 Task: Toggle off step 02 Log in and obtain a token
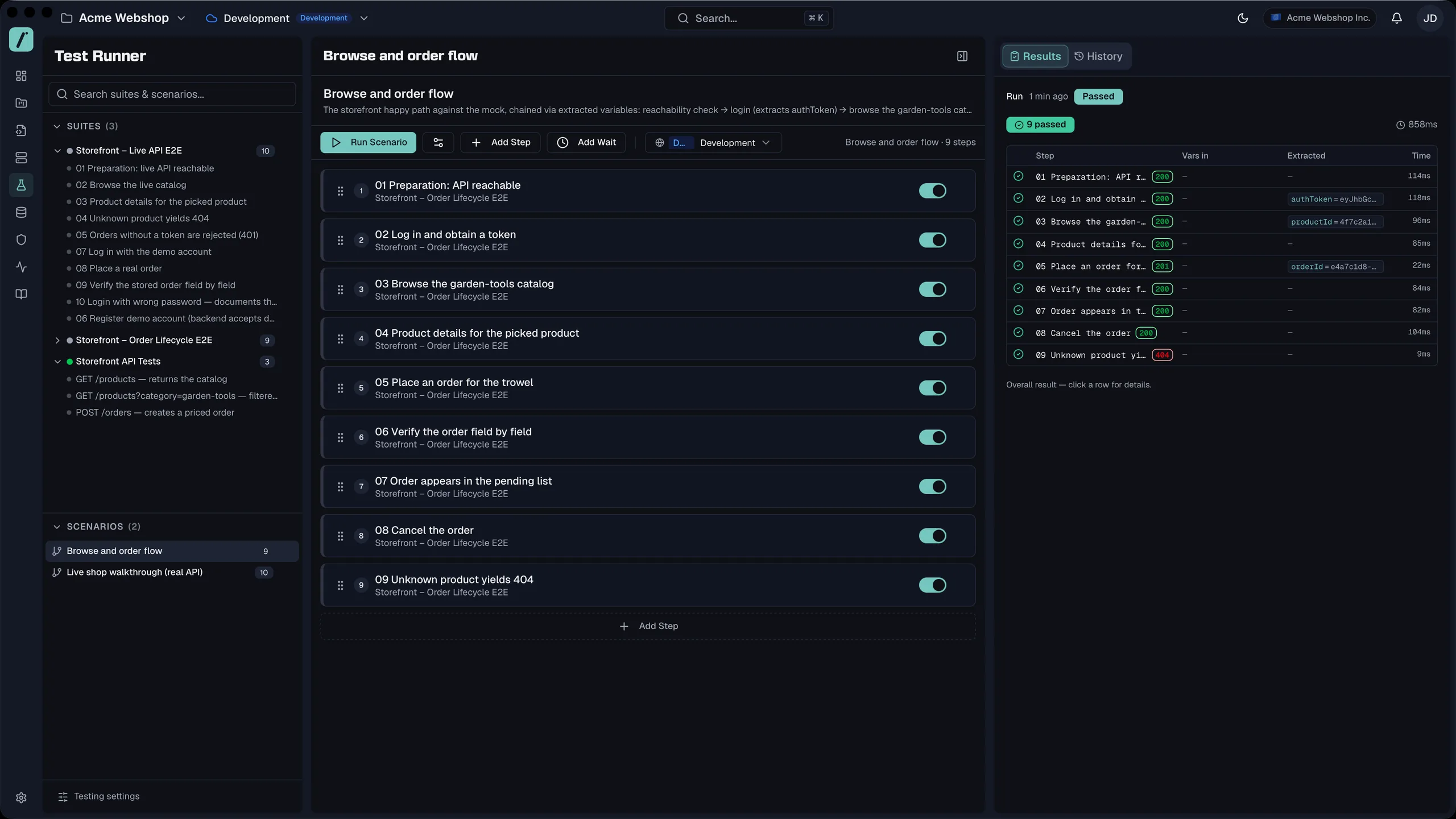click(933, 240)
